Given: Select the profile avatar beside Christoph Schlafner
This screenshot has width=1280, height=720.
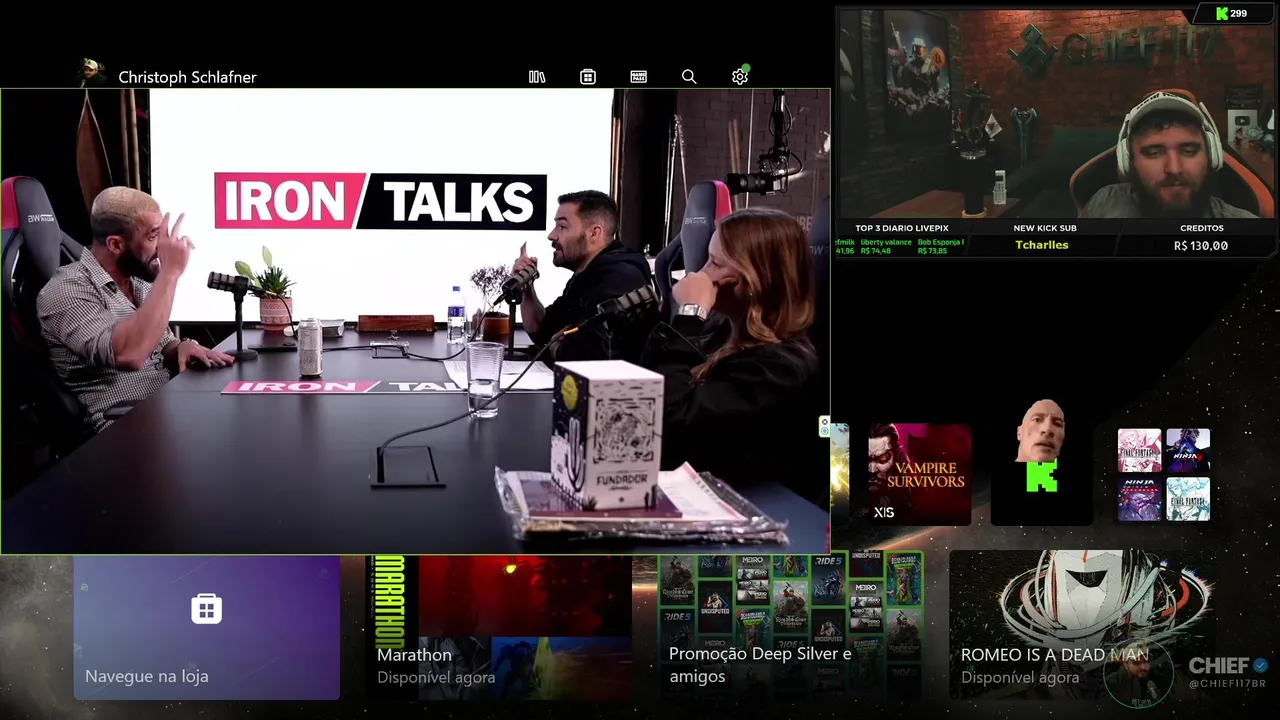Looking at the screenshot, I should 91,73.
